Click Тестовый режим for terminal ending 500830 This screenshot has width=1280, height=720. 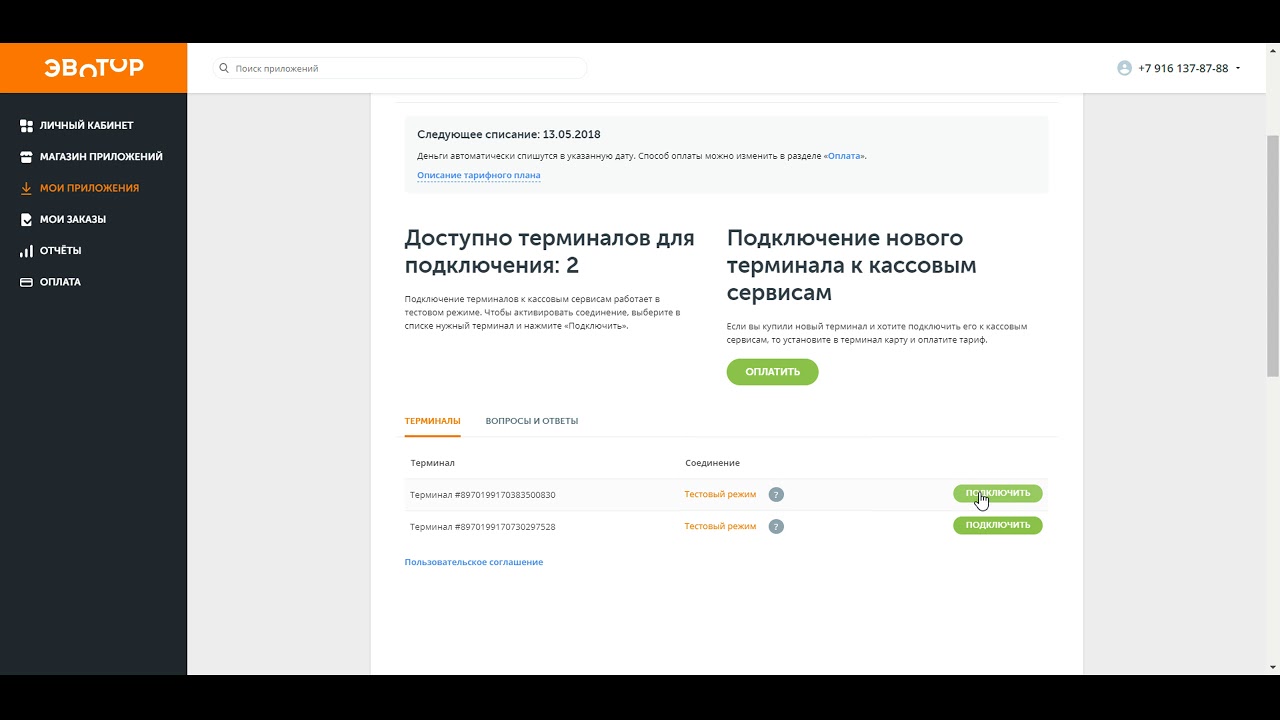tap(720, 494)
